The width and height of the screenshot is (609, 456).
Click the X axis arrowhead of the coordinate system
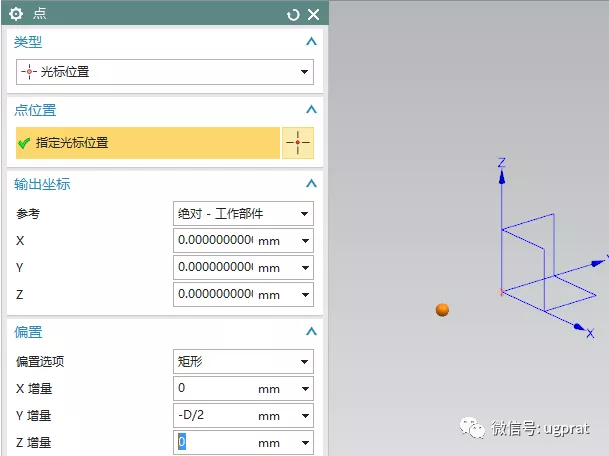tap(579, 327)
